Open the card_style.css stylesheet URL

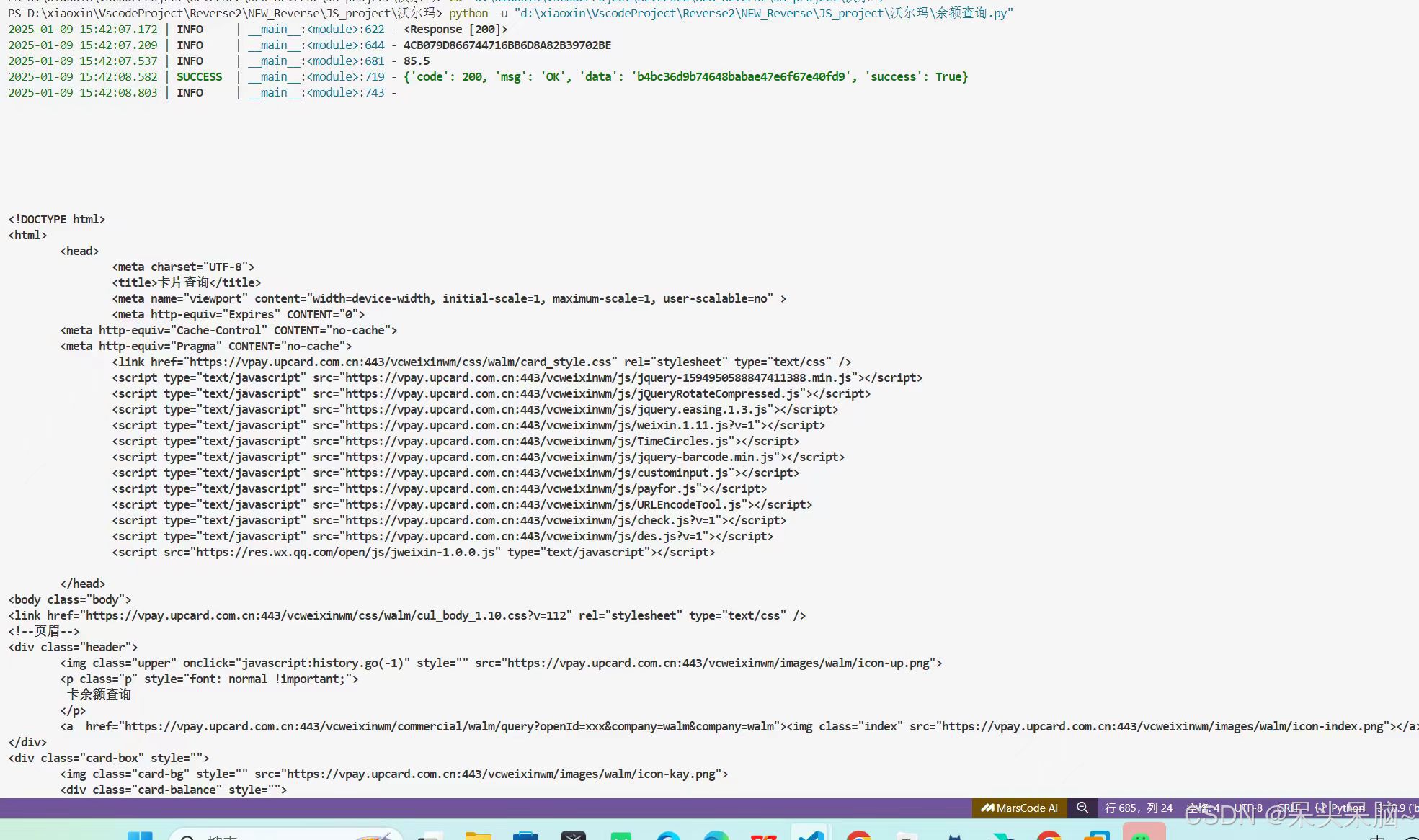coord(401,362)
